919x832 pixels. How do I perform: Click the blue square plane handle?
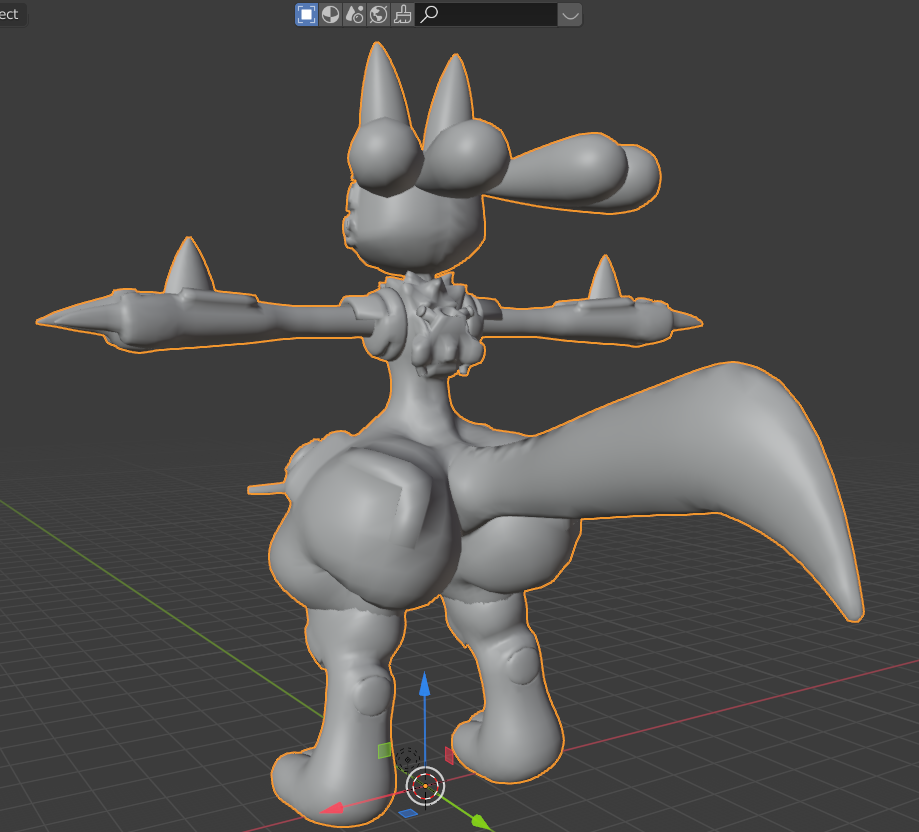(408, 813)
